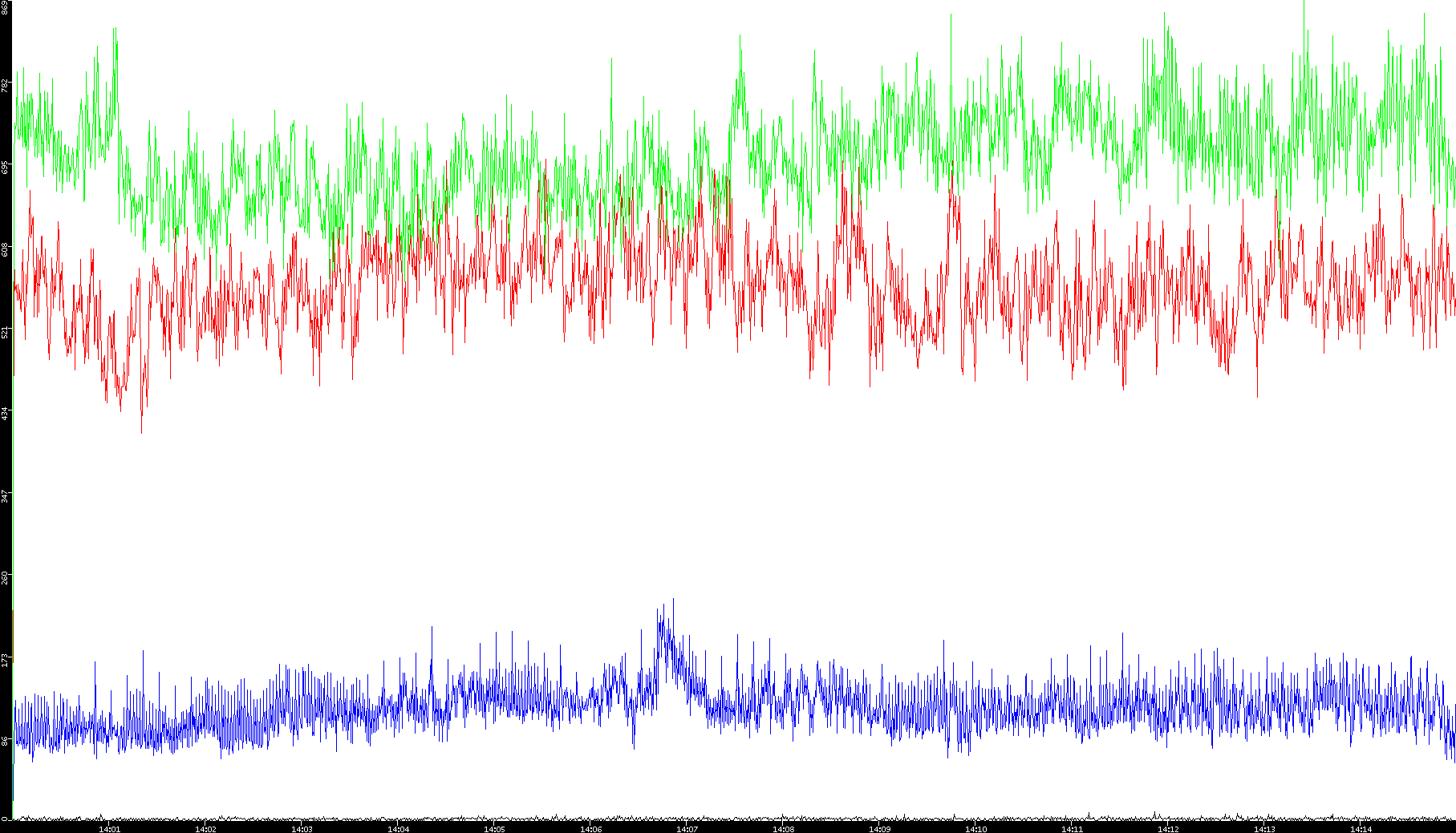Select the 434 value on the vertical axis
1456x833 pixels.
click(x=5, y=414)
